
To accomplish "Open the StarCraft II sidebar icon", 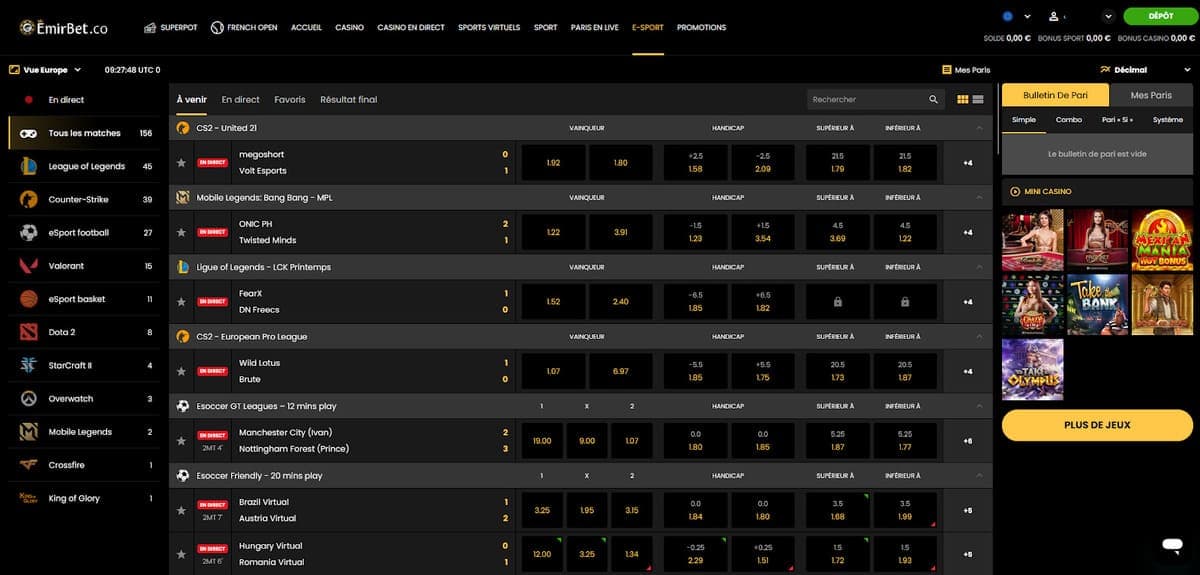I will (x=29, y=365).
